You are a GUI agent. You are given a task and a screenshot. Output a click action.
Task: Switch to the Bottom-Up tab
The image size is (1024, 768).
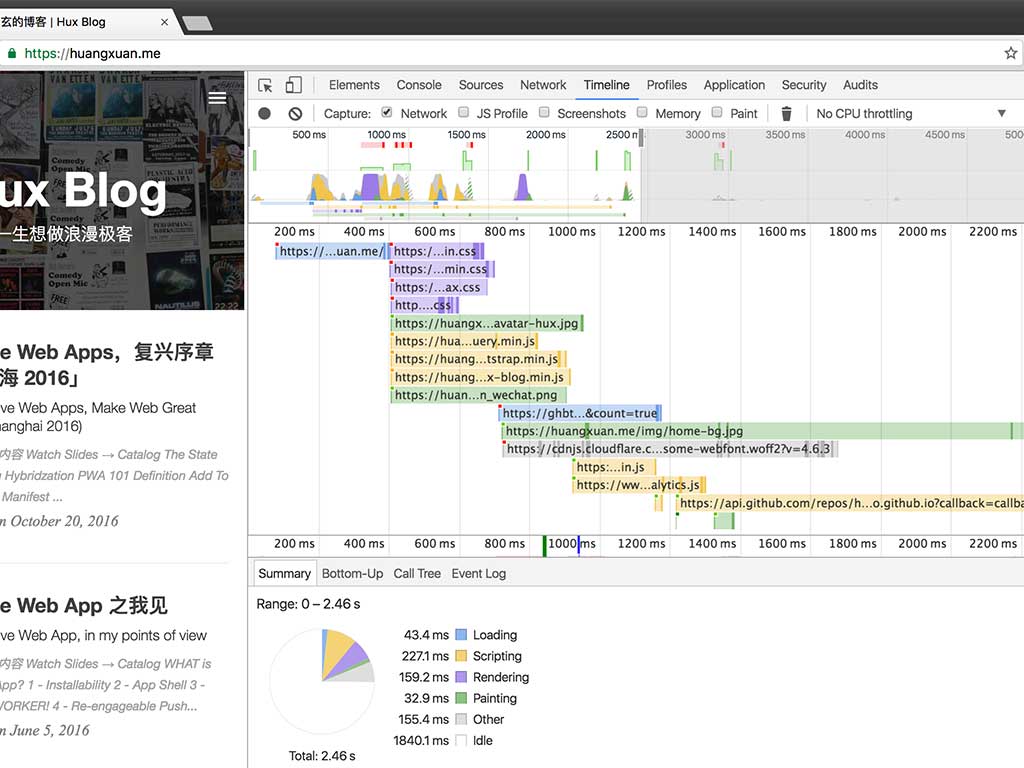click(x=352, y=573)
